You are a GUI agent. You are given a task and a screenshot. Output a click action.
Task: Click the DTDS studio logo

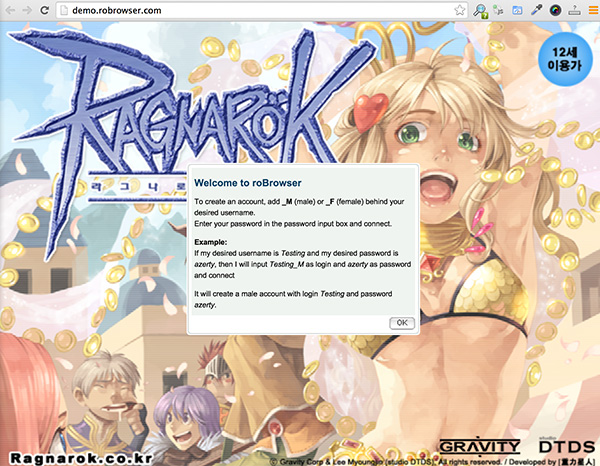coord(566,446)
